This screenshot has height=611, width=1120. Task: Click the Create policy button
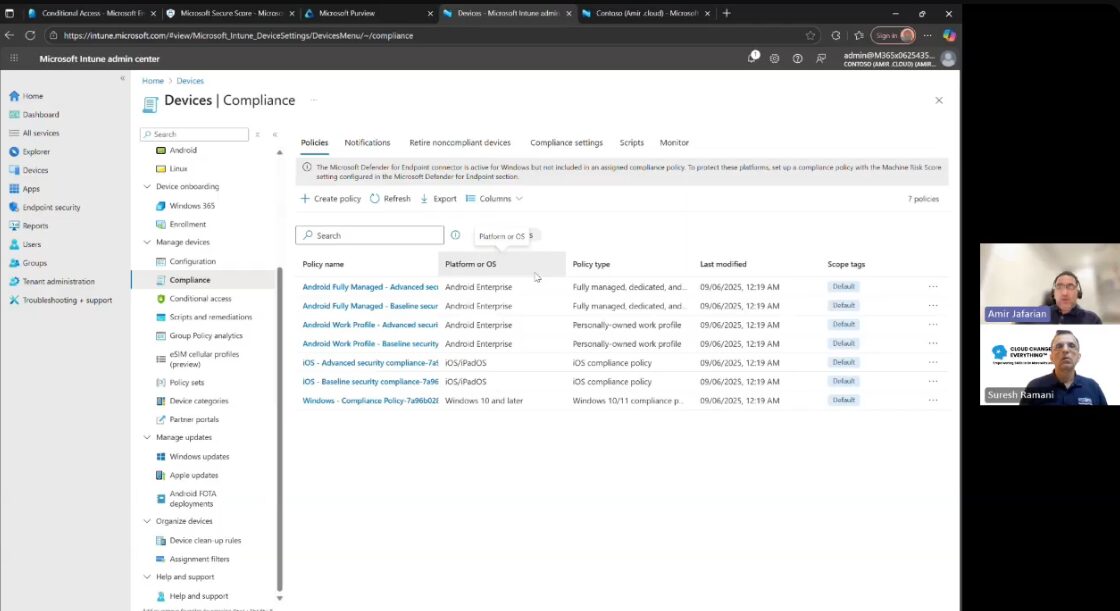(x=331, y=199)
